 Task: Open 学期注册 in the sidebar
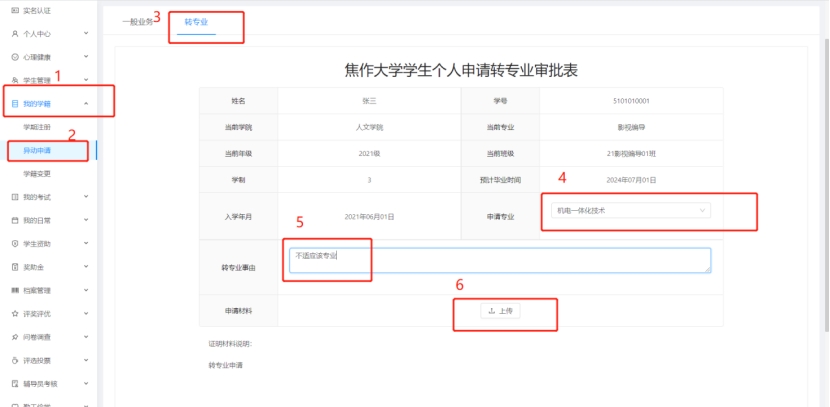click(37, 127)
